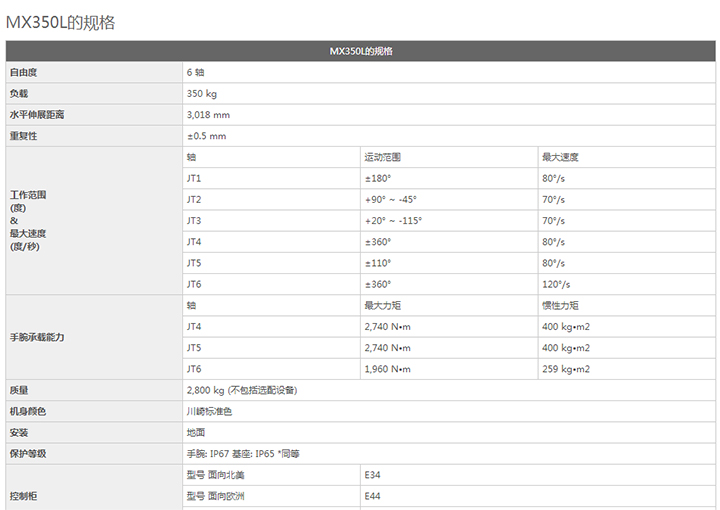
Task: Click the '1,960 N•m' torque value
Action: (x=388, y=369)
